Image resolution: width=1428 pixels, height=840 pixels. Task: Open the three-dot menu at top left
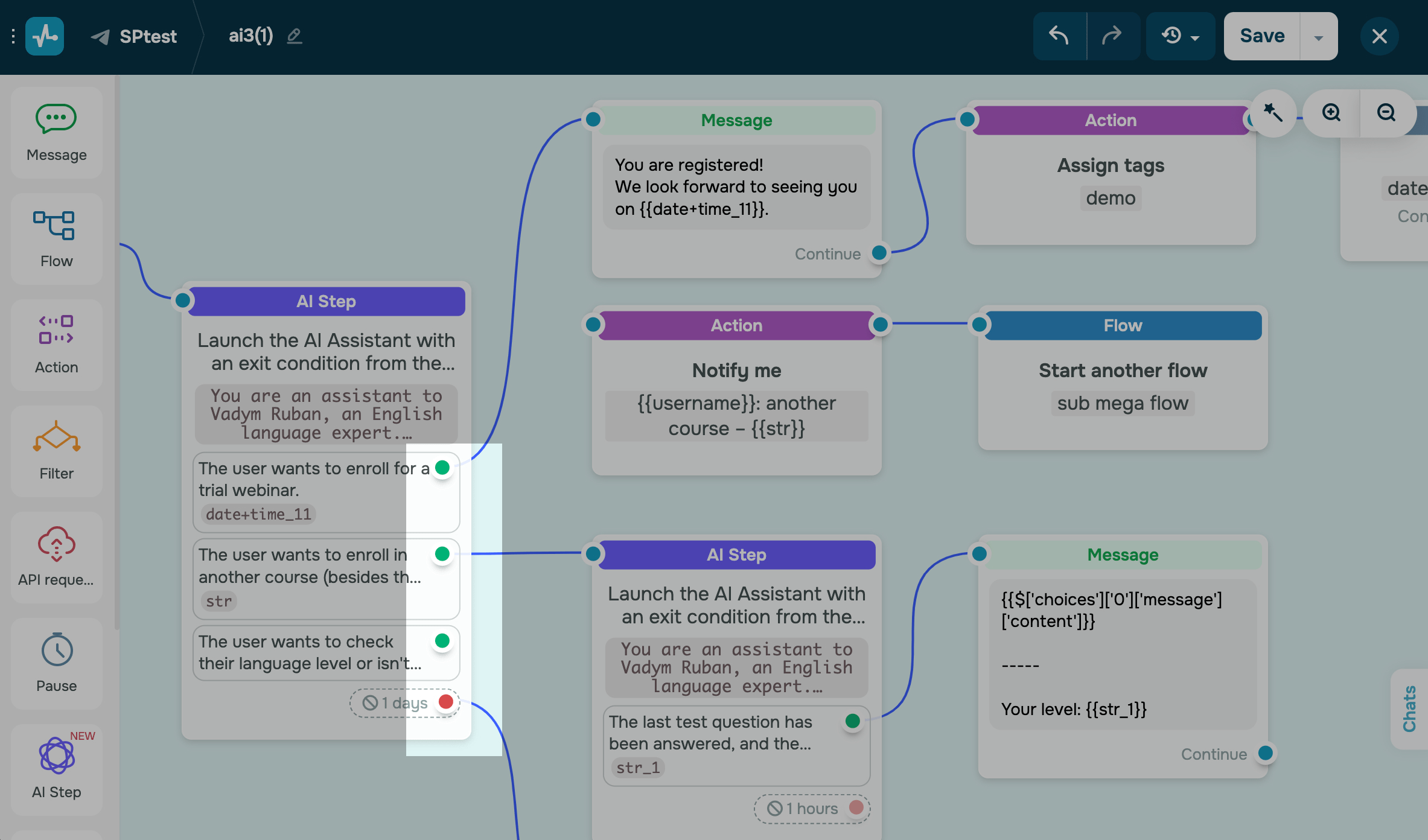click(13, 36)
